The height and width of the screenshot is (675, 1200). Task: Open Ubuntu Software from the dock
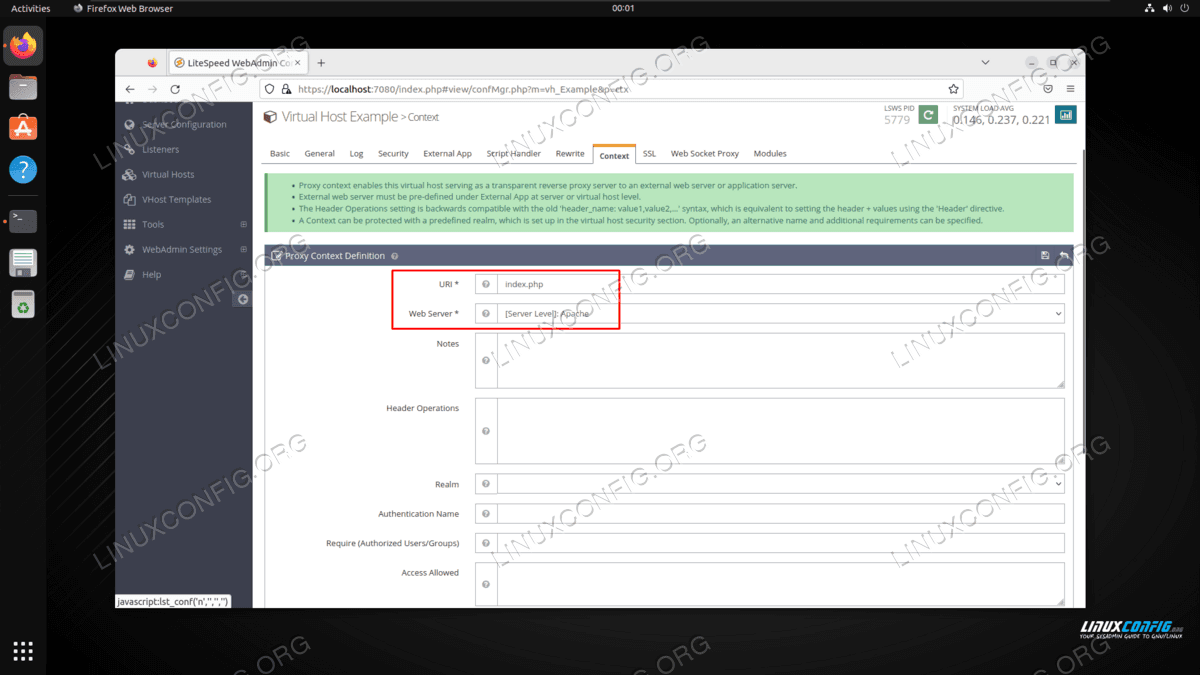[x=23, y=128]
